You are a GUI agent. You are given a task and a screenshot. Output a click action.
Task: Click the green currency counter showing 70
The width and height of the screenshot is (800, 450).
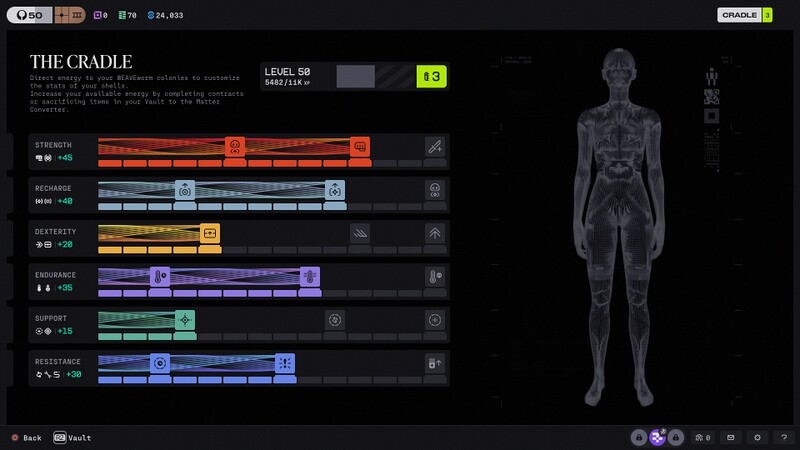coord(128,15)
